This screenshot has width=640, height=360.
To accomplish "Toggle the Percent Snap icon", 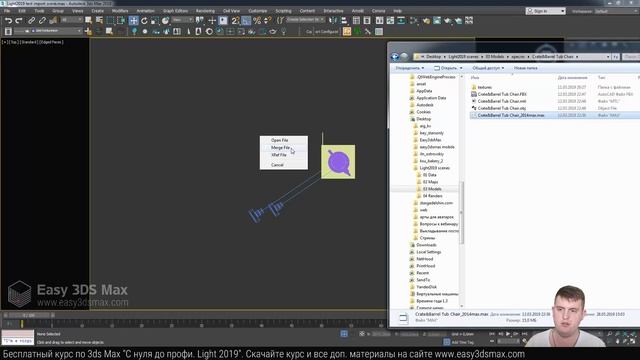I will click(257, 20).
